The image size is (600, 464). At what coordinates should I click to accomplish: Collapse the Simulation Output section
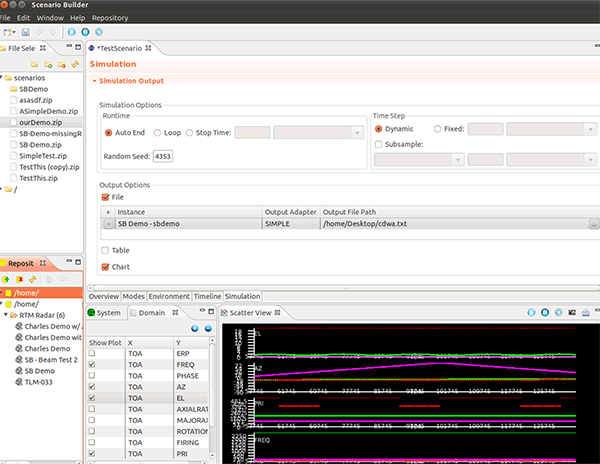(94, 80)
